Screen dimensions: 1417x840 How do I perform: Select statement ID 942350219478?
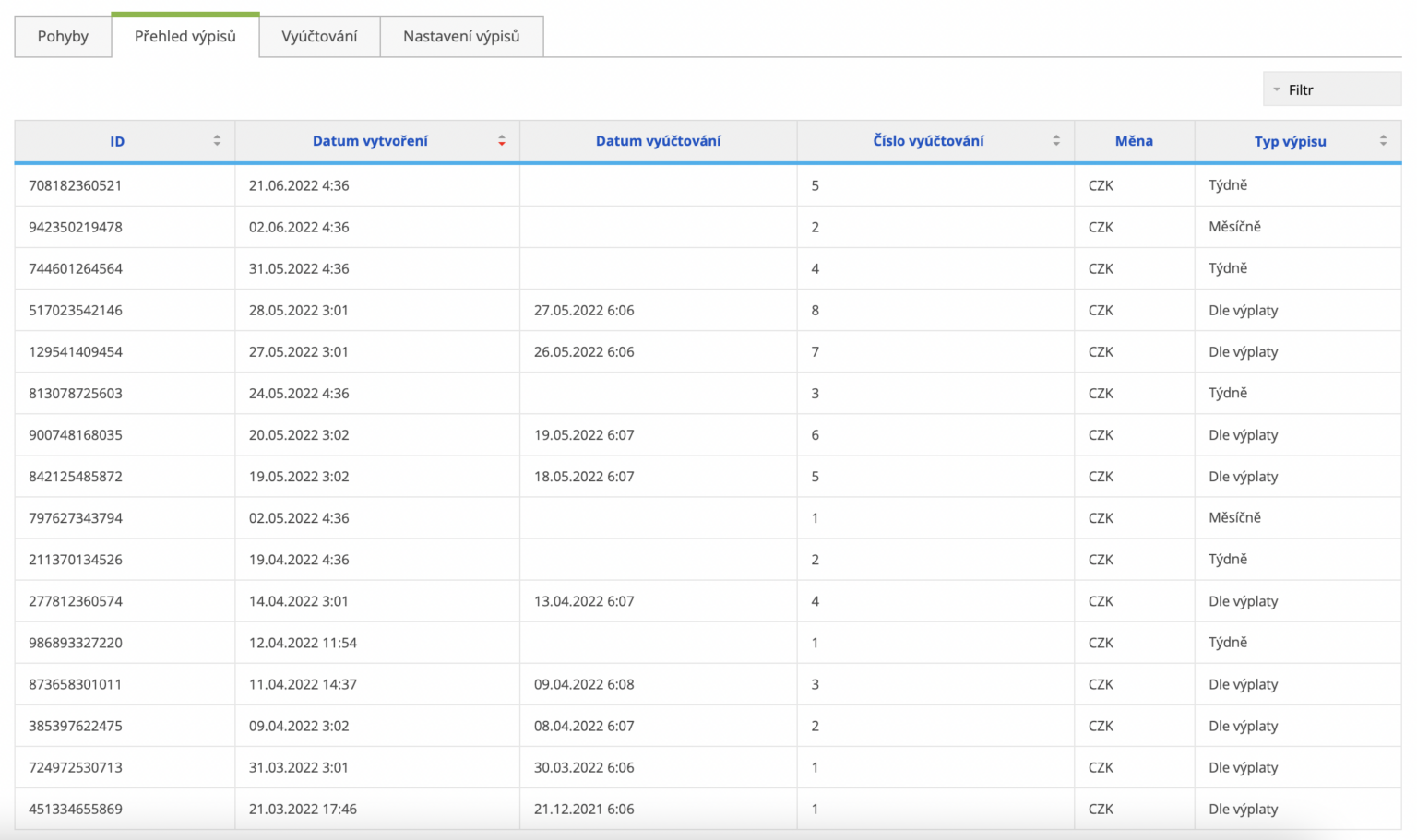75,227
